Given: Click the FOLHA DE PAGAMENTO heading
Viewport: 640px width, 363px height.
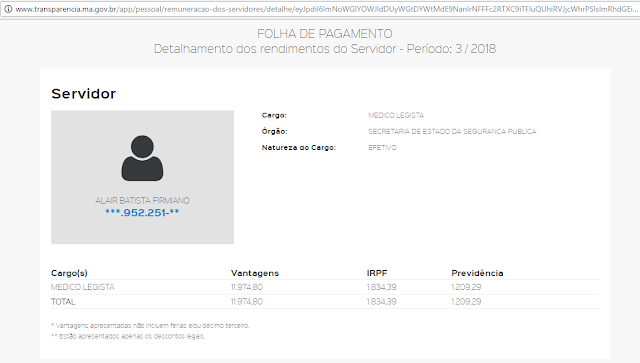Looking at the screenshot, I should 324,33.
